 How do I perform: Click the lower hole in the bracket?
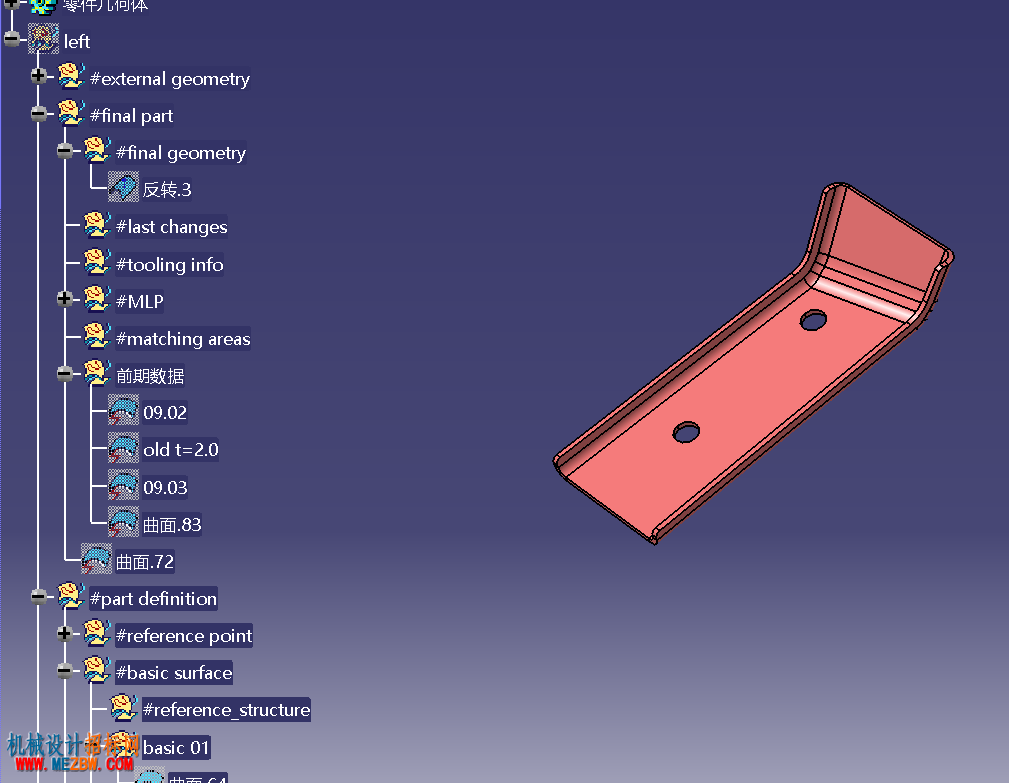coord(686,432)
